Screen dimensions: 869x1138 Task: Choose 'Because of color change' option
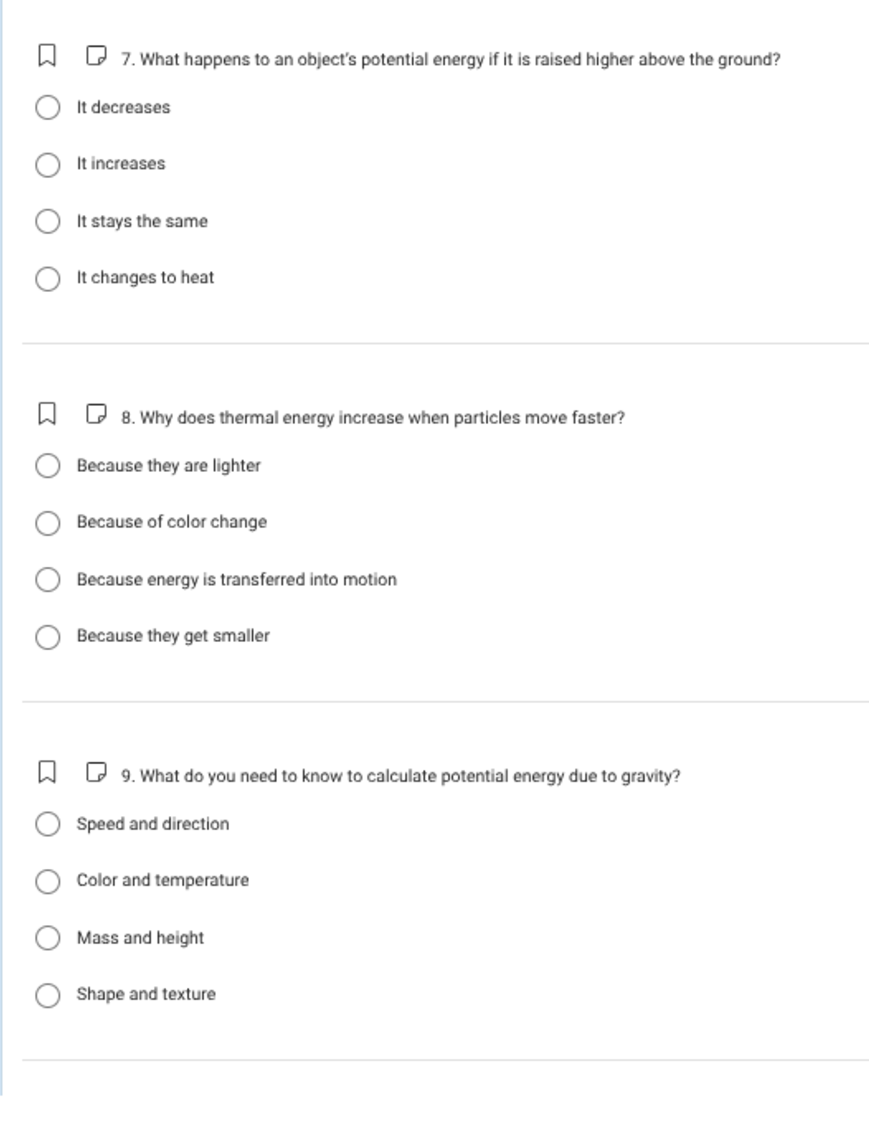(x=48, y=522)
